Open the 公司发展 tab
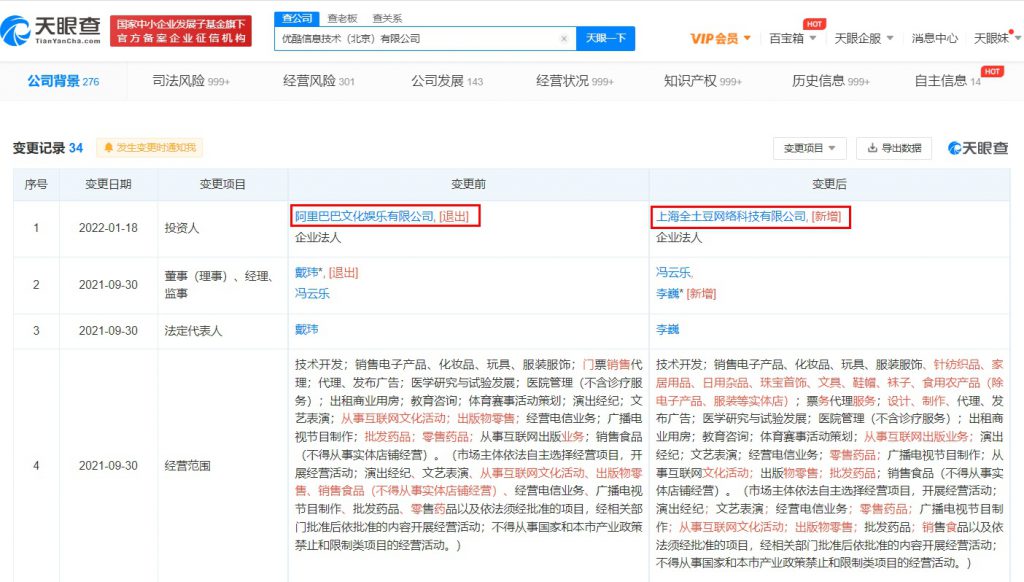Viewport: 1024px width, 582px height. pyautogui.click(x=447, y=81)
